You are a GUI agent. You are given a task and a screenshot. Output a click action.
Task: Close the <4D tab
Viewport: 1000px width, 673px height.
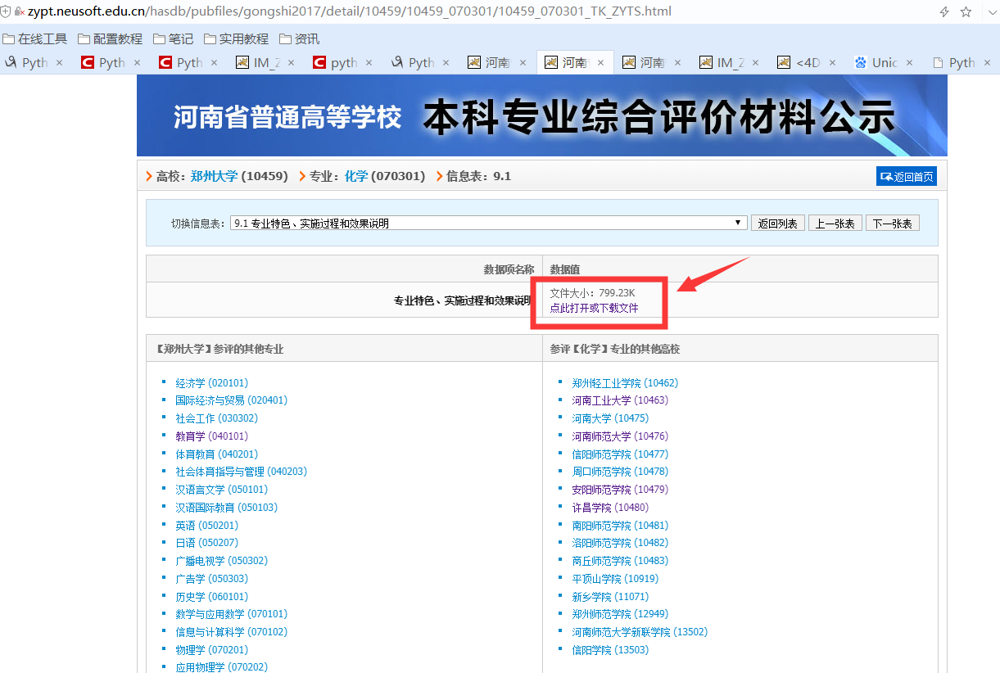[832, 63]
